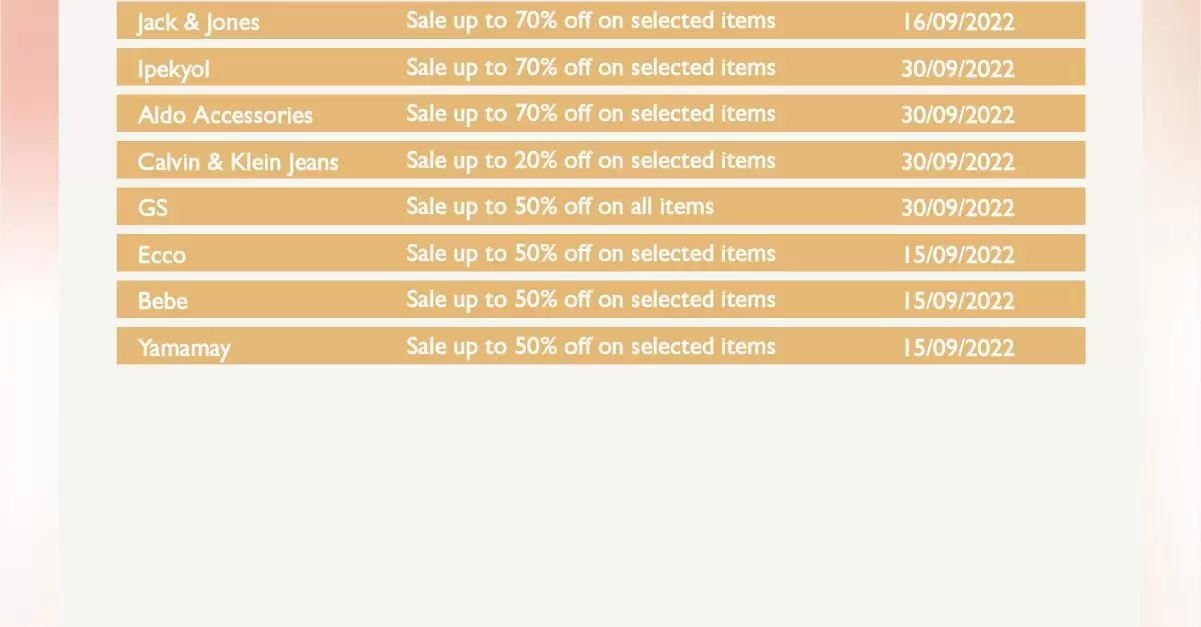Click the Bebe brand name
The height and width of the screenshot is (627, 1201).
click(163, 301)
